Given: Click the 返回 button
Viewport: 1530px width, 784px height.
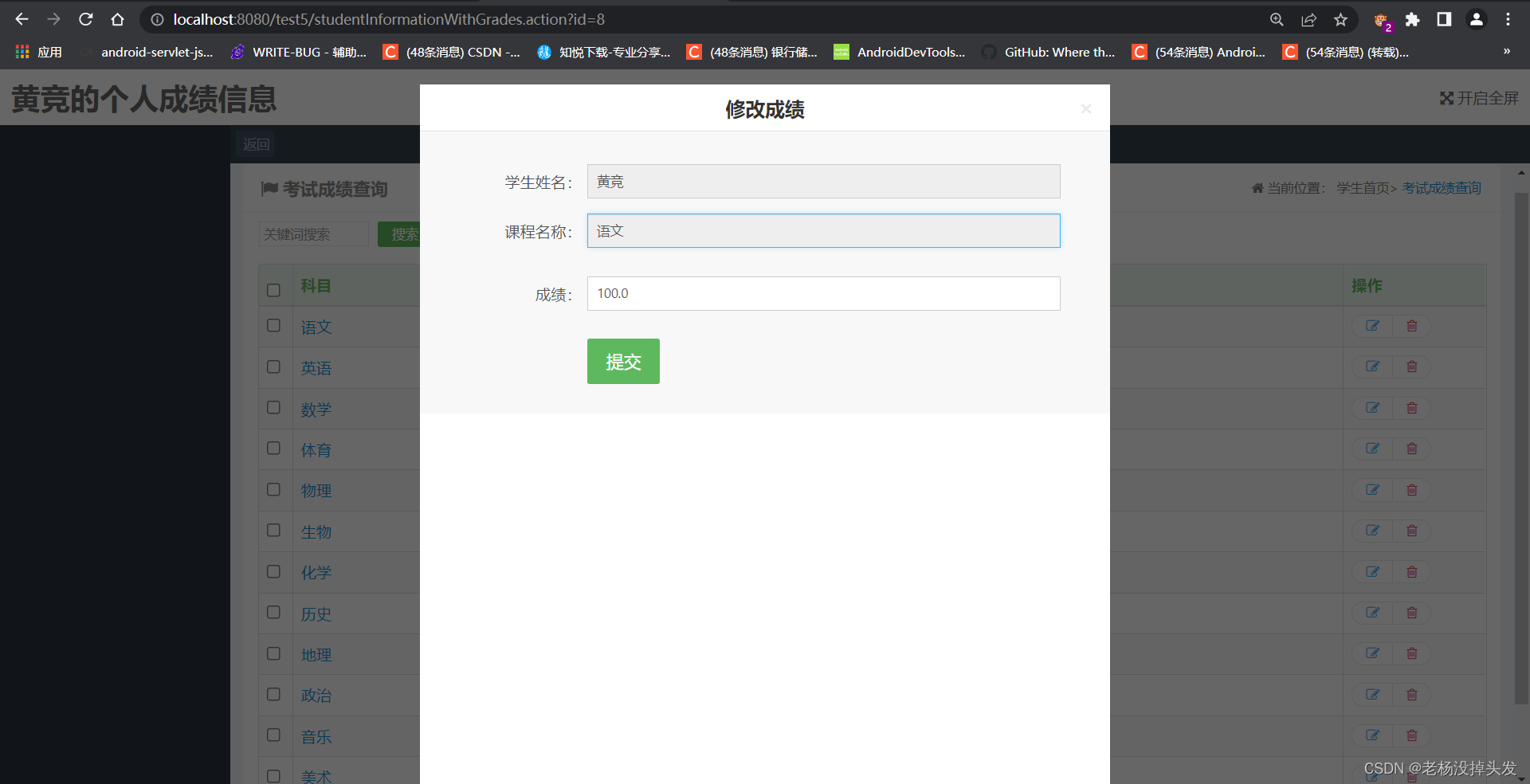Looking at the screenshot, I should coord(256,144).
